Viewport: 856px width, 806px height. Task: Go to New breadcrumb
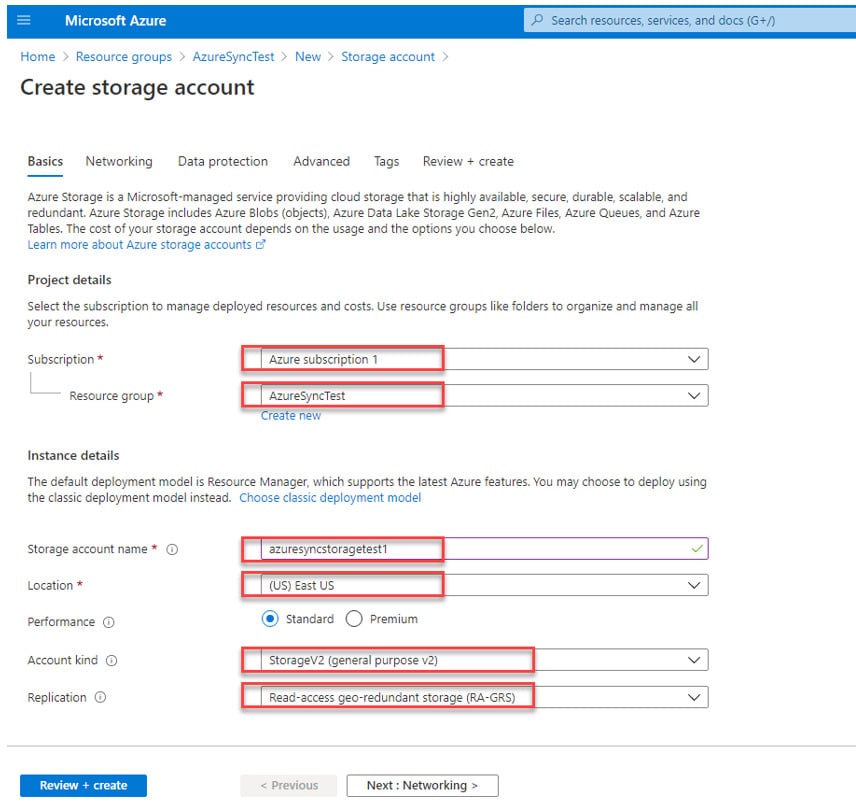tap(308, 57)
